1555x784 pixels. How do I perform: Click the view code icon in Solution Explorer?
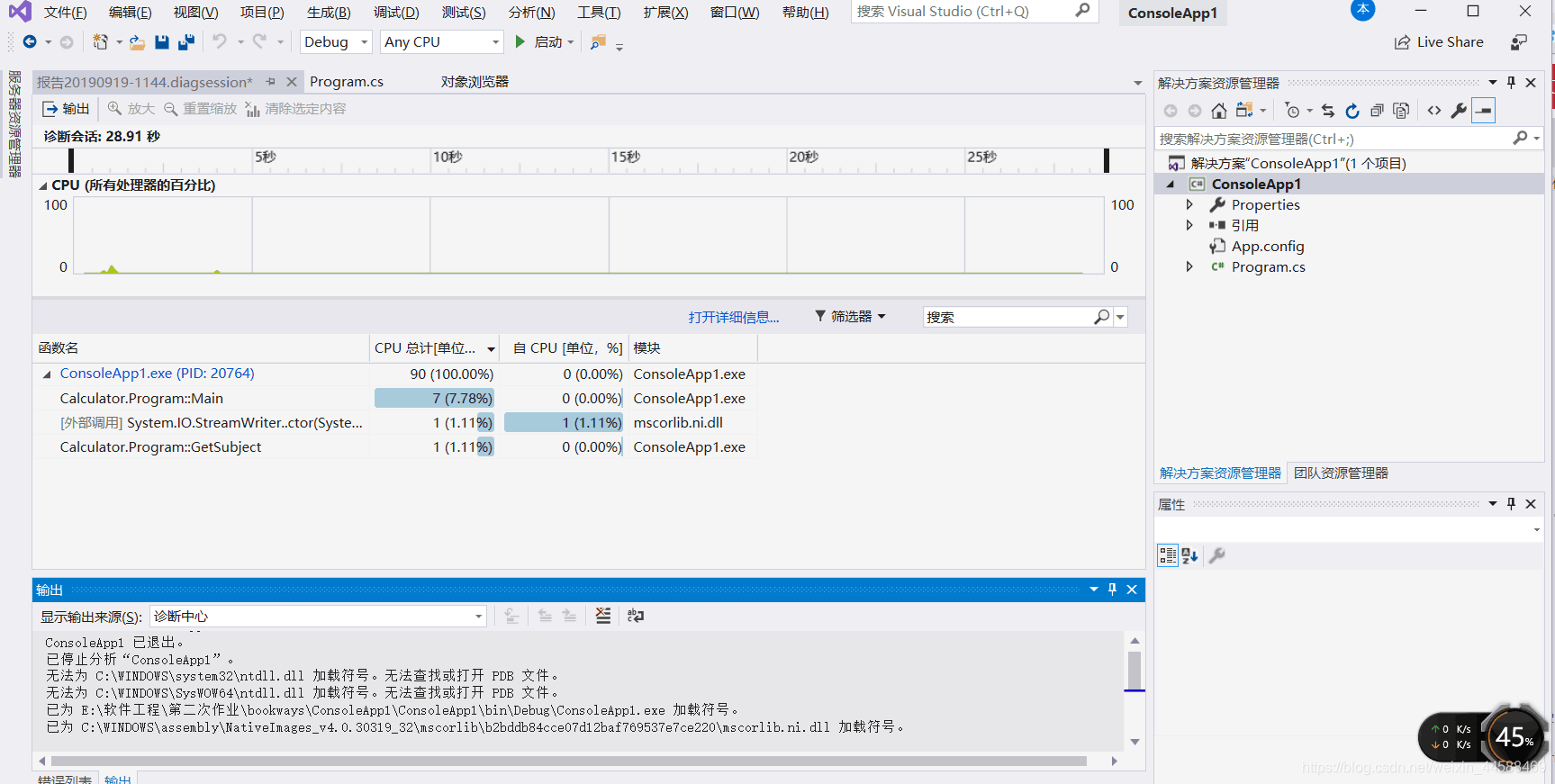pos(1434,111)
